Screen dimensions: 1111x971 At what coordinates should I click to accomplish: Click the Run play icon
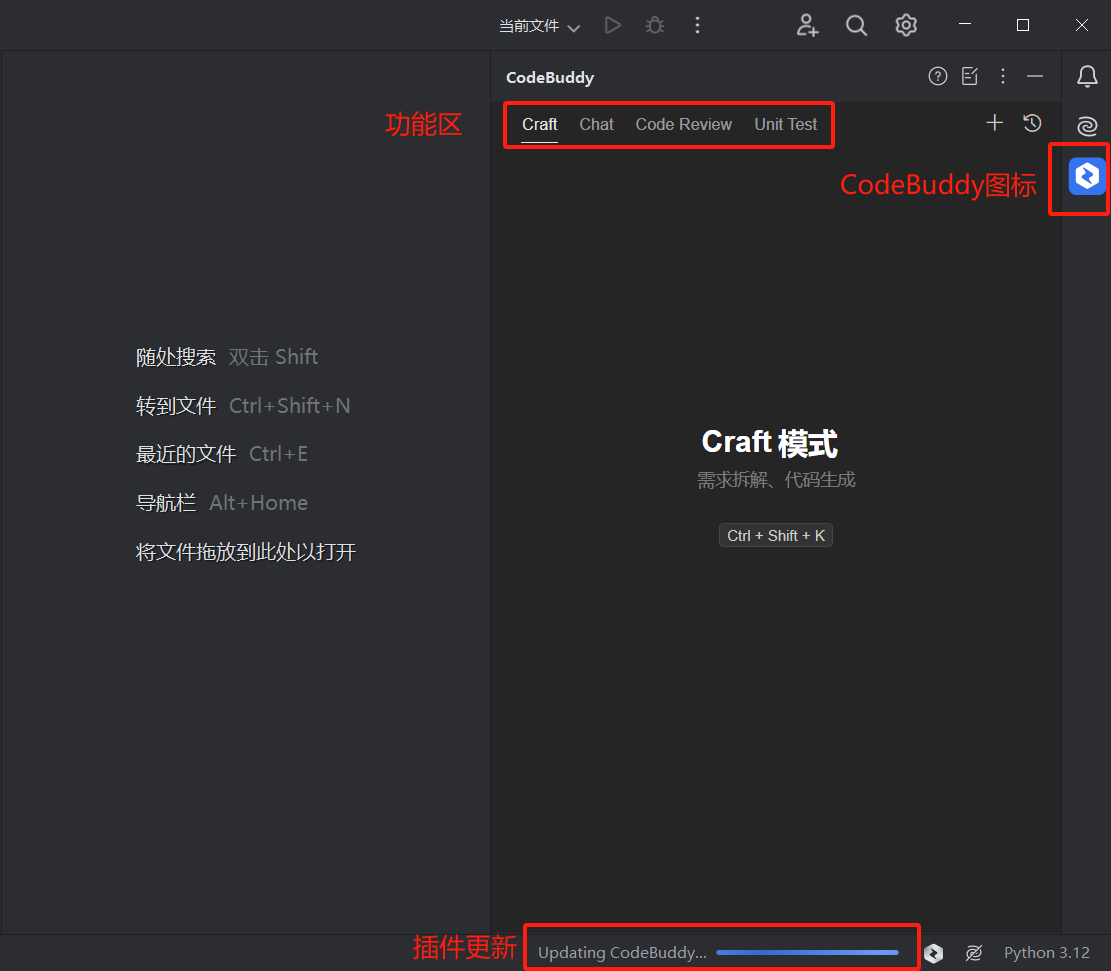coord(613,26)
